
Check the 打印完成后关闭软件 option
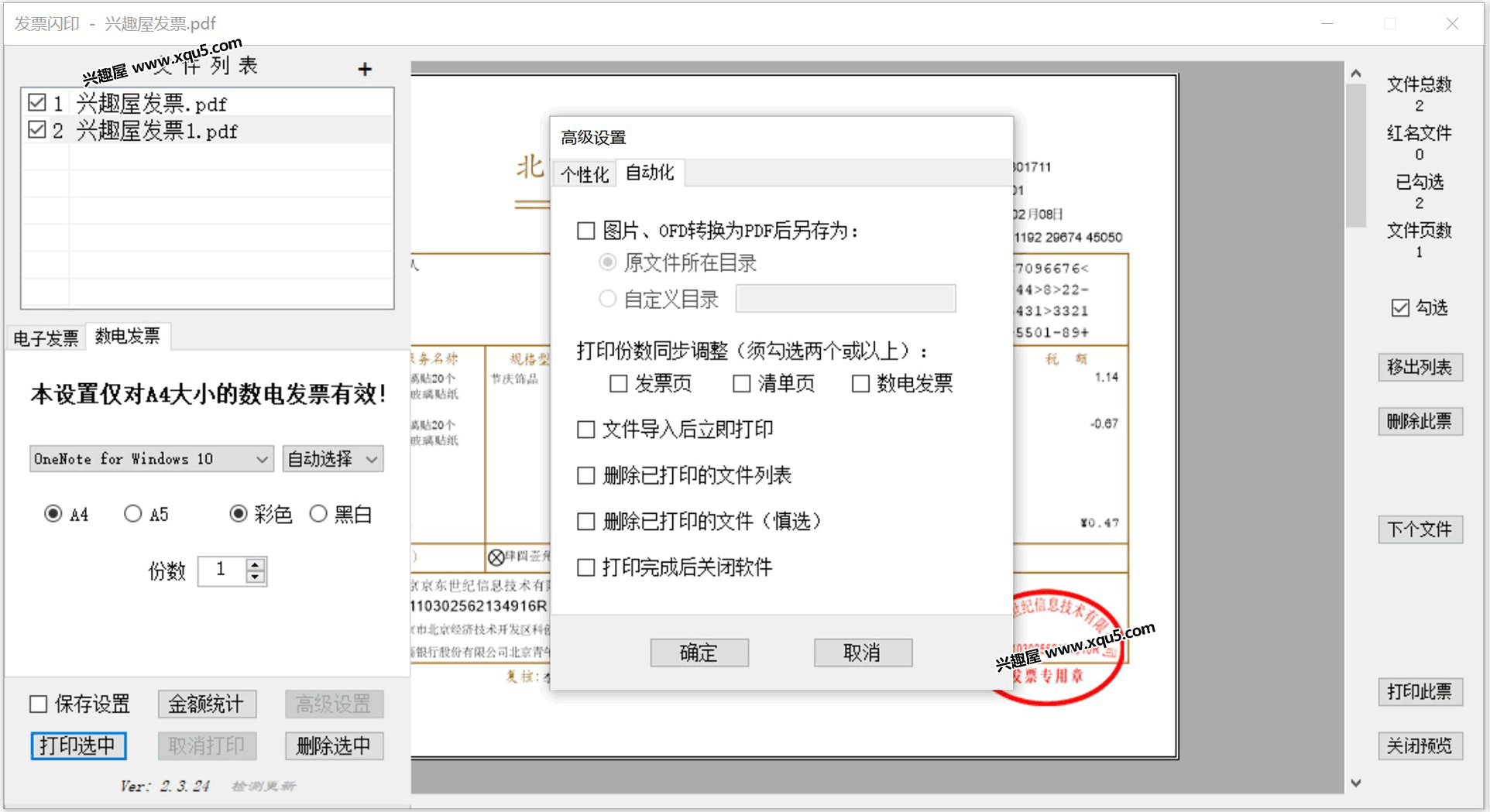(x=586, y=567)
